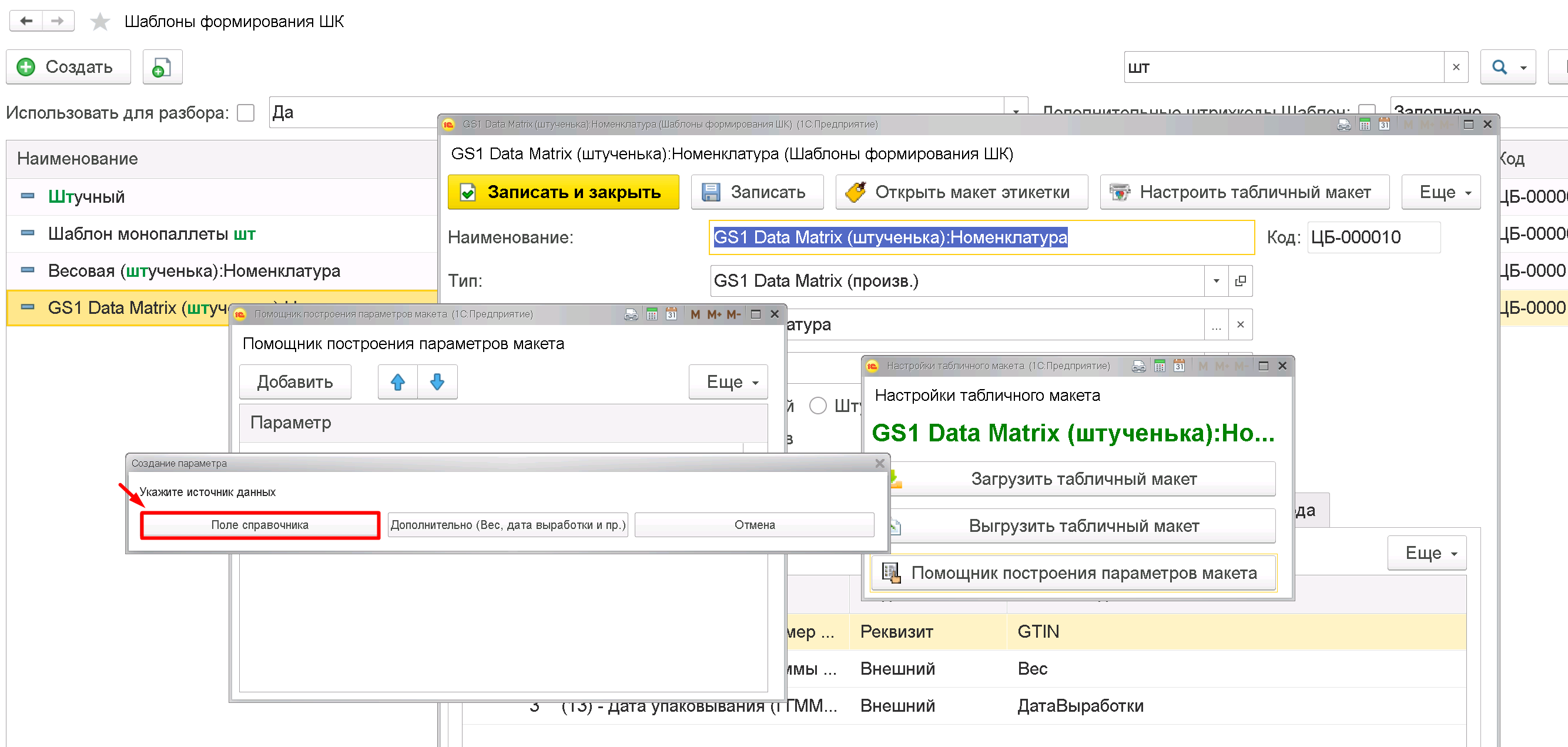Maximize the Помощник построения параметров window
This screenshot has width=1568, height=747.
(755, 314)
